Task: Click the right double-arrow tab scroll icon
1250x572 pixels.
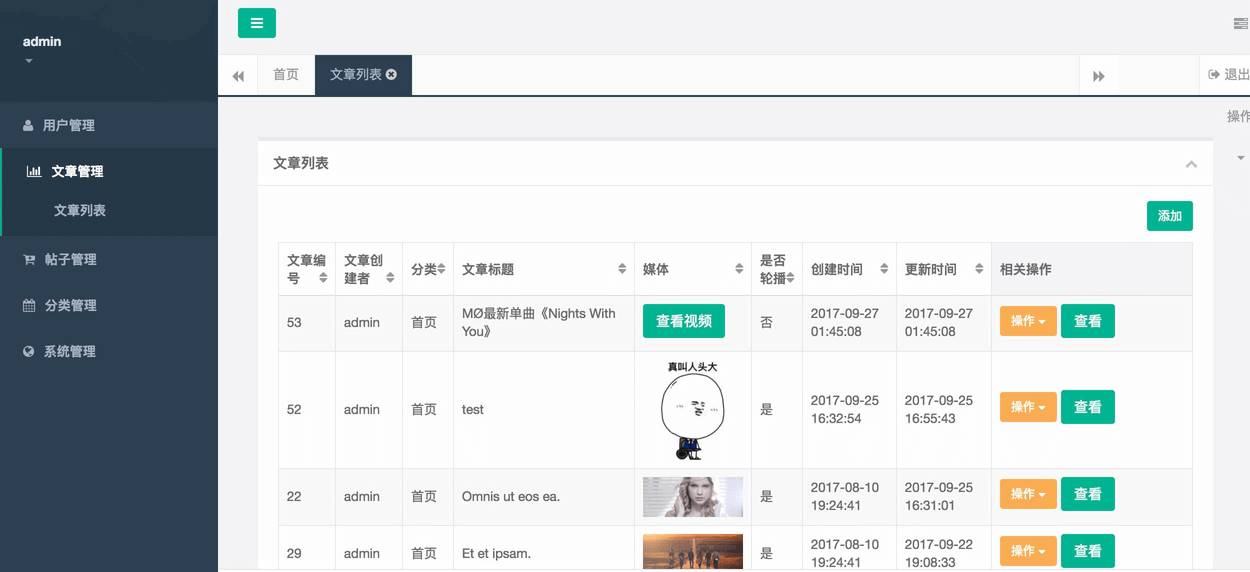Action: click(x=1098, y=76)
